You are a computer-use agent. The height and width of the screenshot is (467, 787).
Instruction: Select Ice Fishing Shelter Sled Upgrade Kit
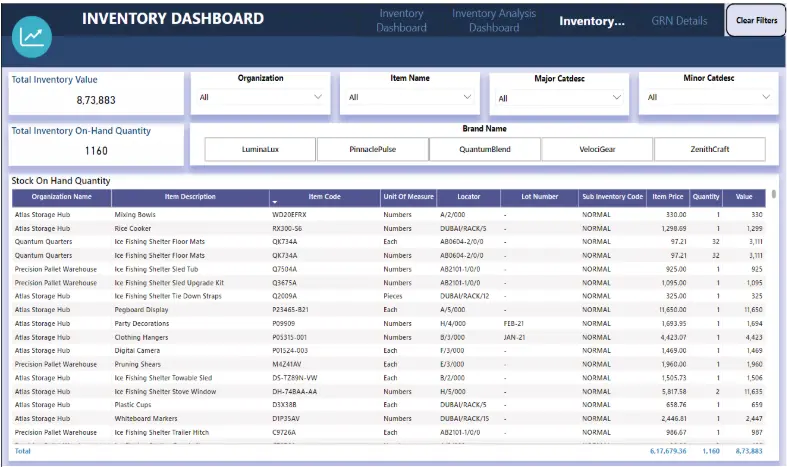tap(169, 283)
